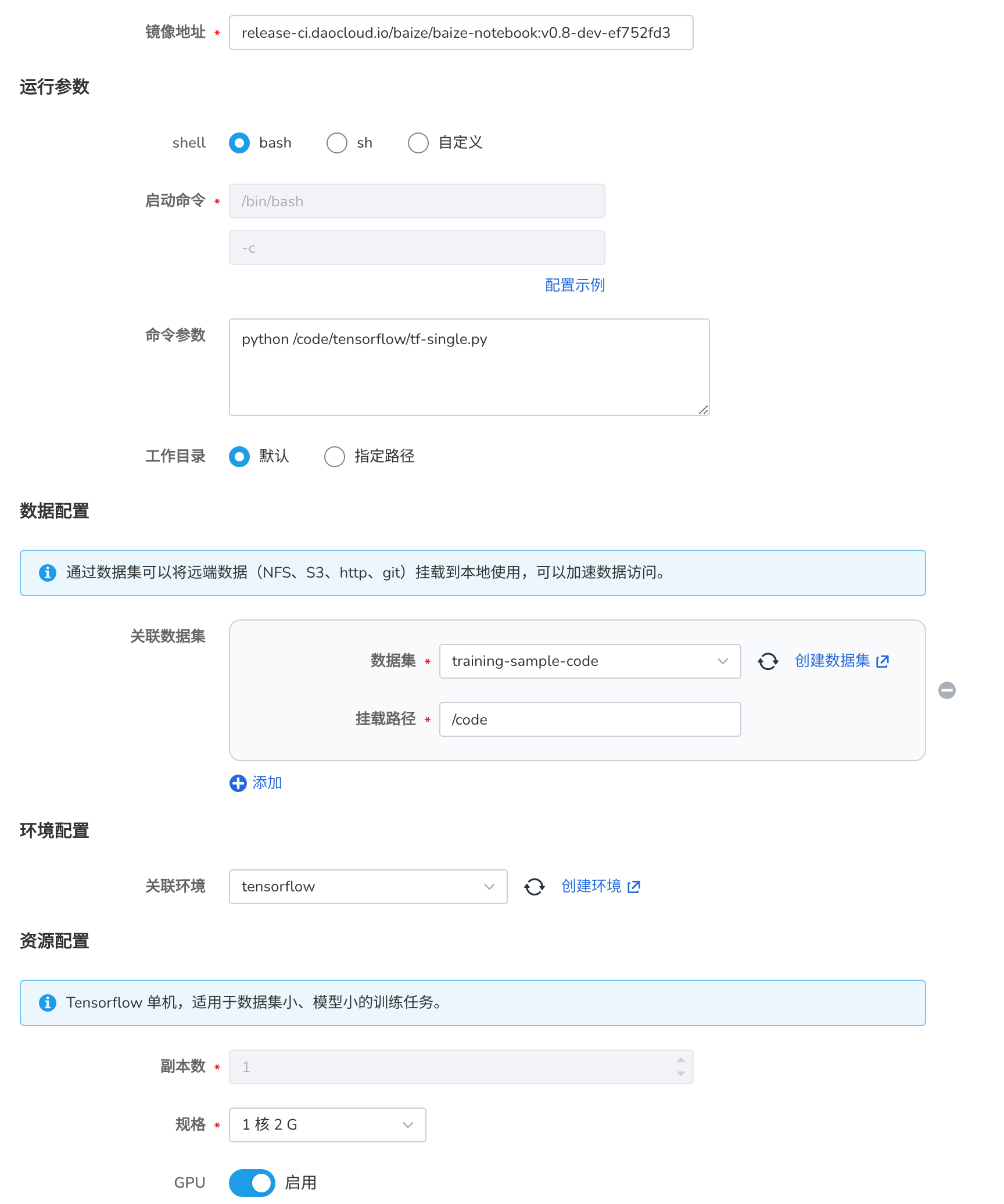Click the refresh icon beside 关联环境

point(535,887)
